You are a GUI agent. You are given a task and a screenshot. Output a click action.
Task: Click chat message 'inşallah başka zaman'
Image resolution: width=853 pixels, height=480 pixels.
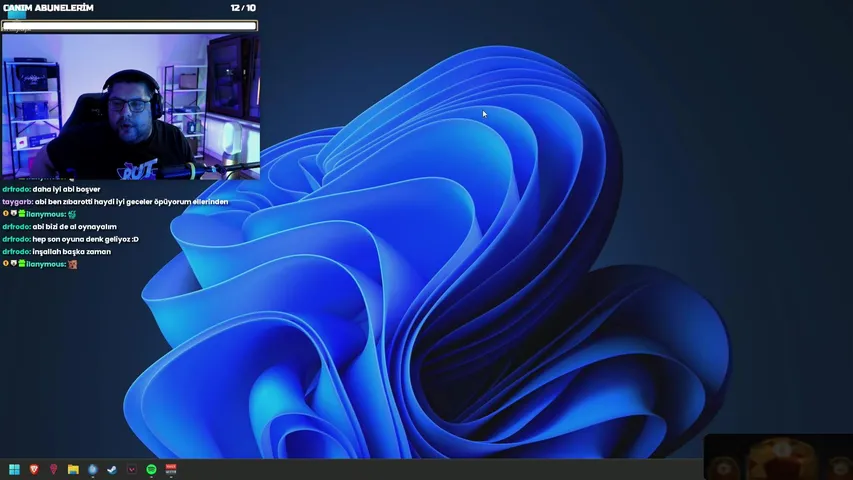coord(72,252)
